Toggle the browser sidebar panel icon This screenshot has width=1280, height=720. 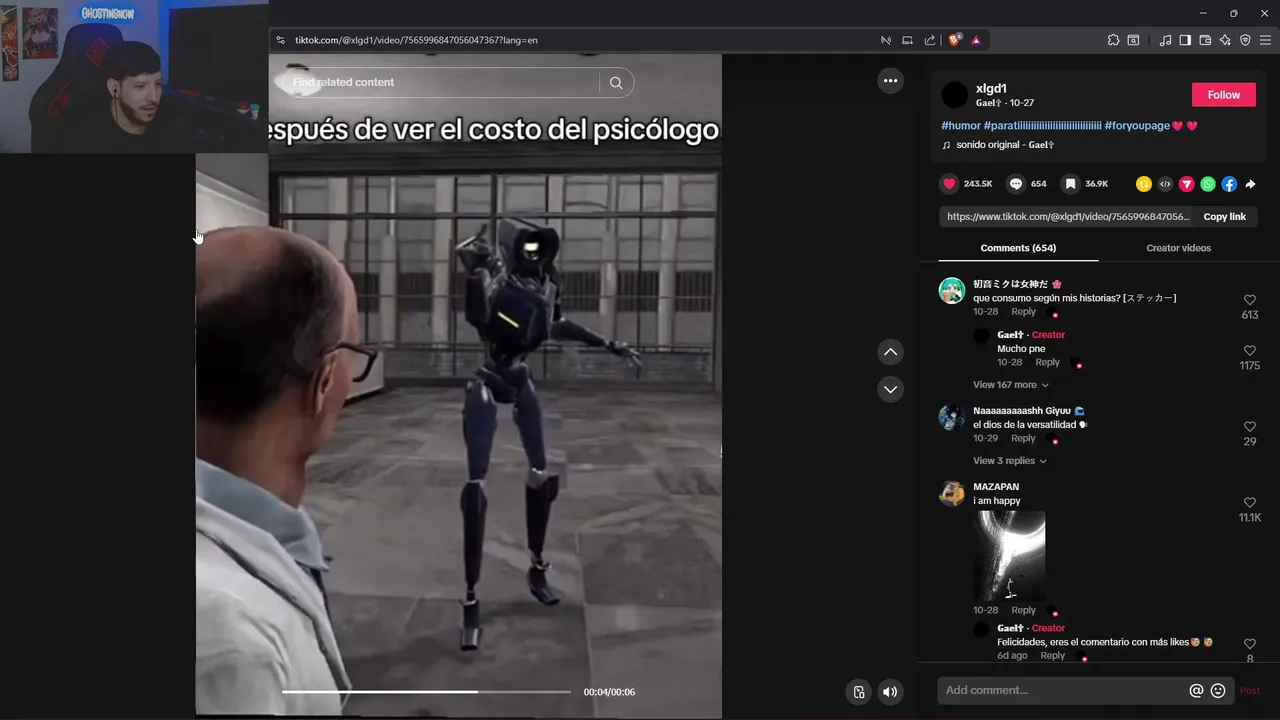pos(1185,40)
